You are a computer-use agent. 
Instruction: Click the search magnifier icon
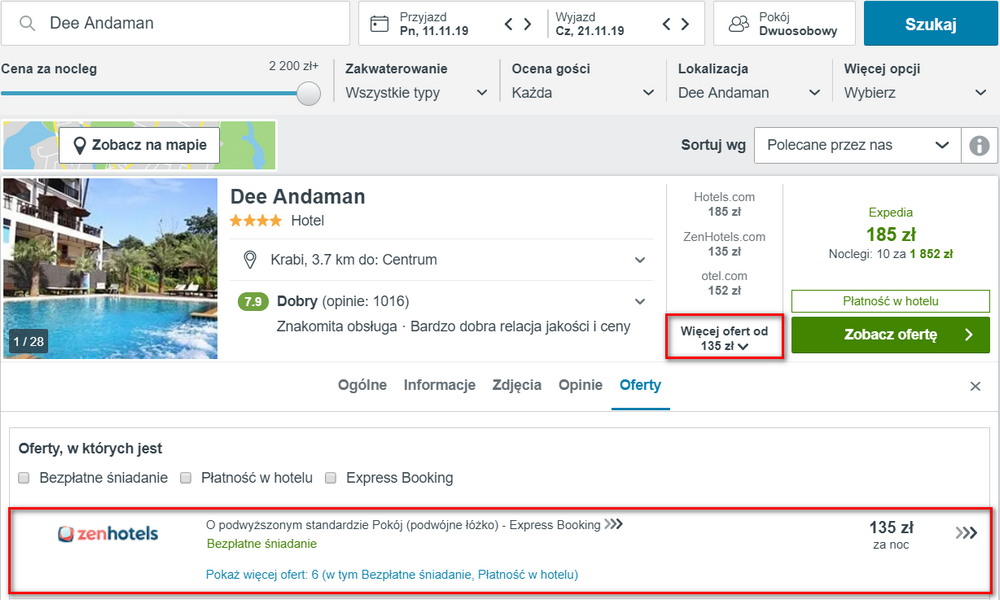point(27,24)
